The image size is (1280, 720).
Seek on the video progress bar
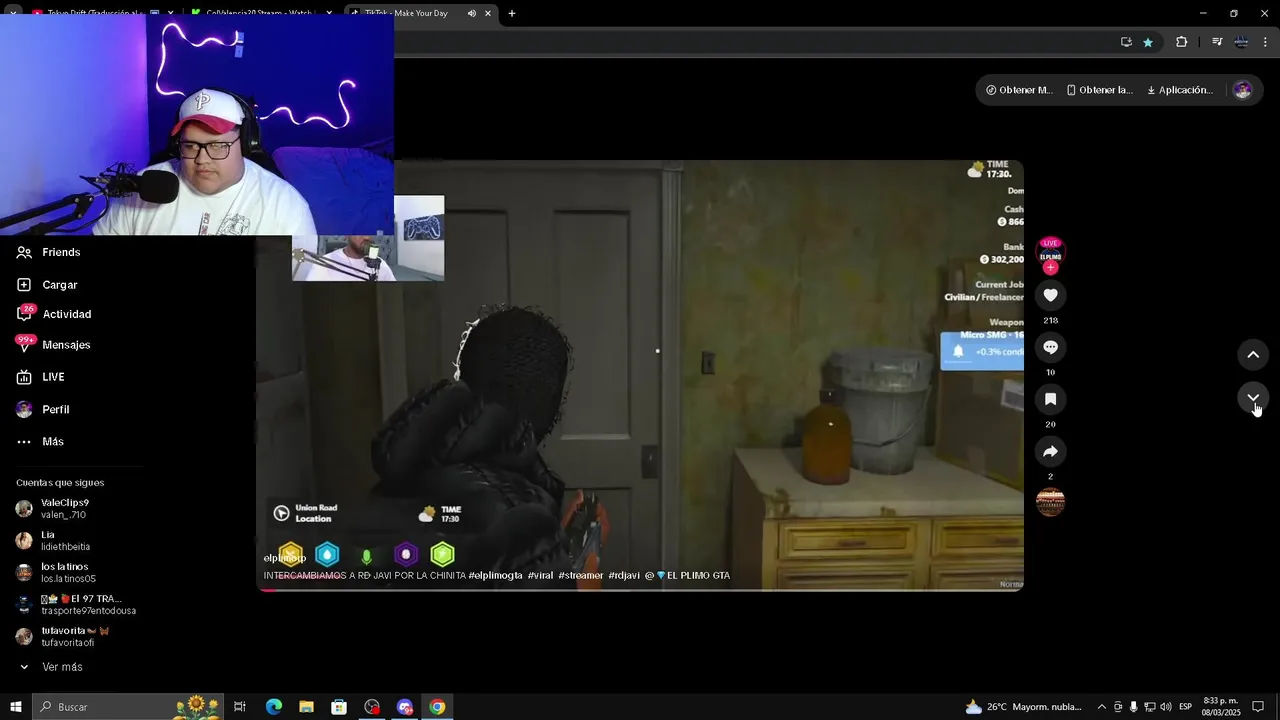640,589
